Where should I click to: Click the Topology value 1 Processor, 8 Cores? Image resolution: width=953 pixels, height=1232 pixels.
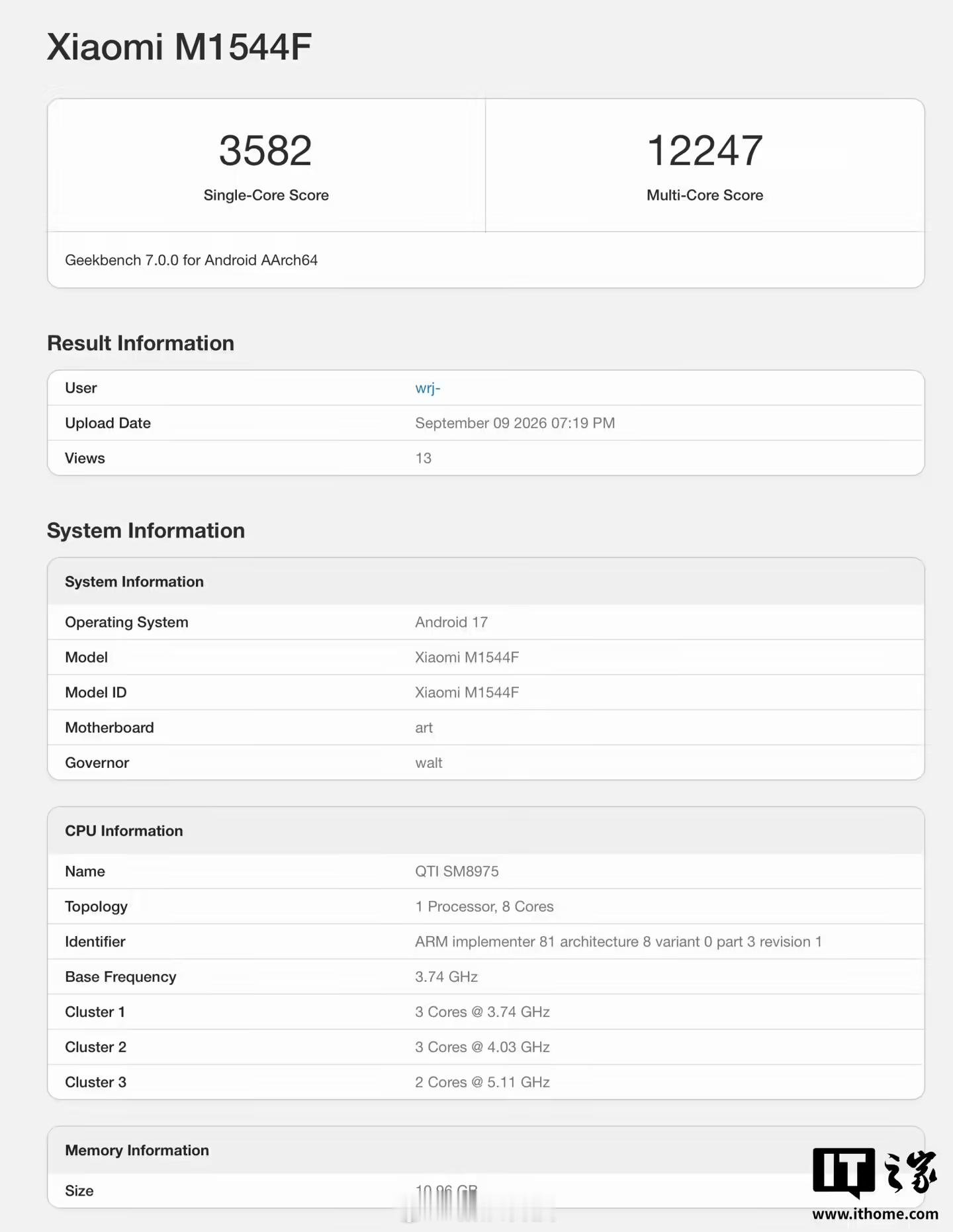[484, 906]
